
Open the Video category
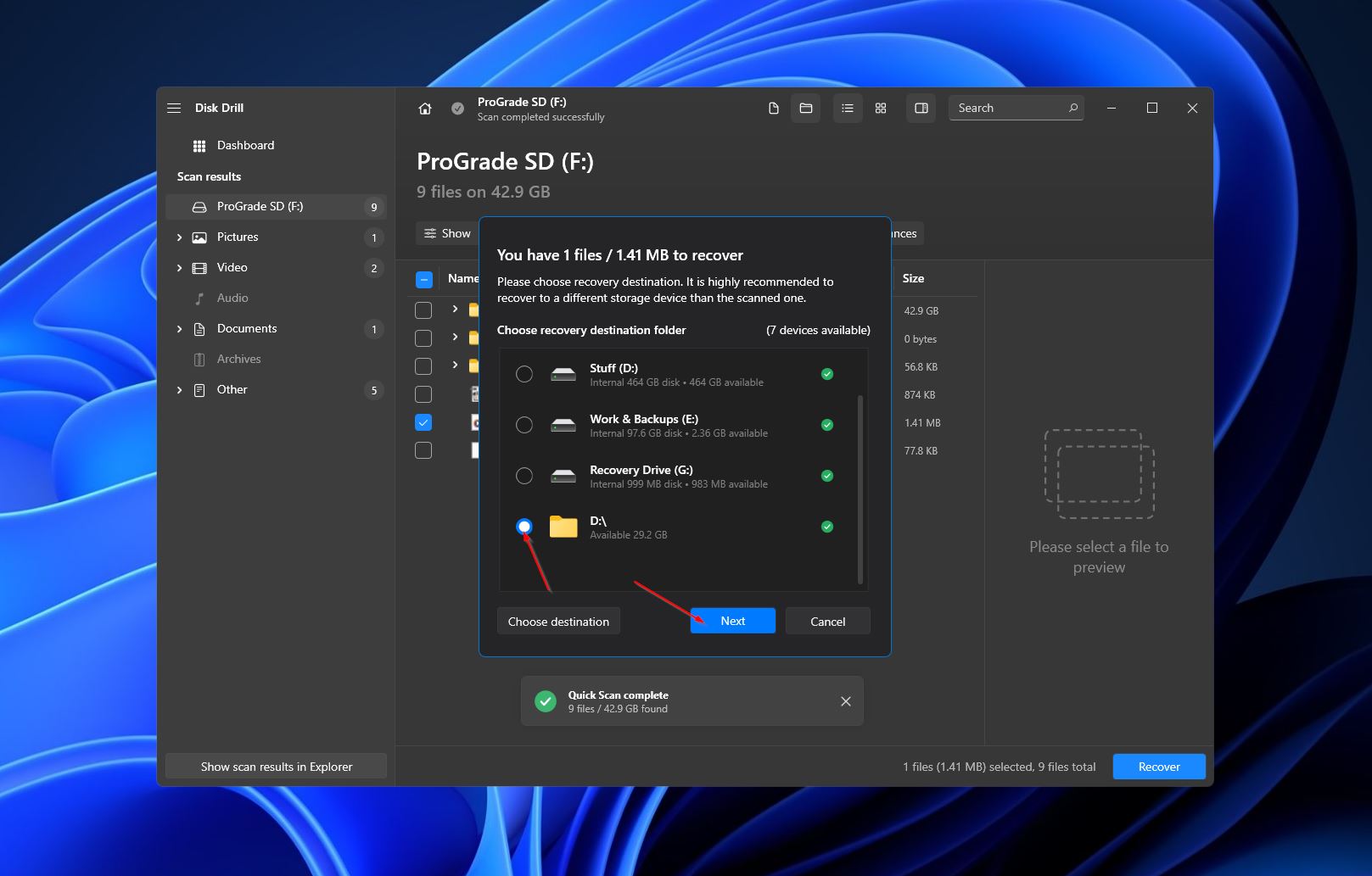tap(276, 267)
